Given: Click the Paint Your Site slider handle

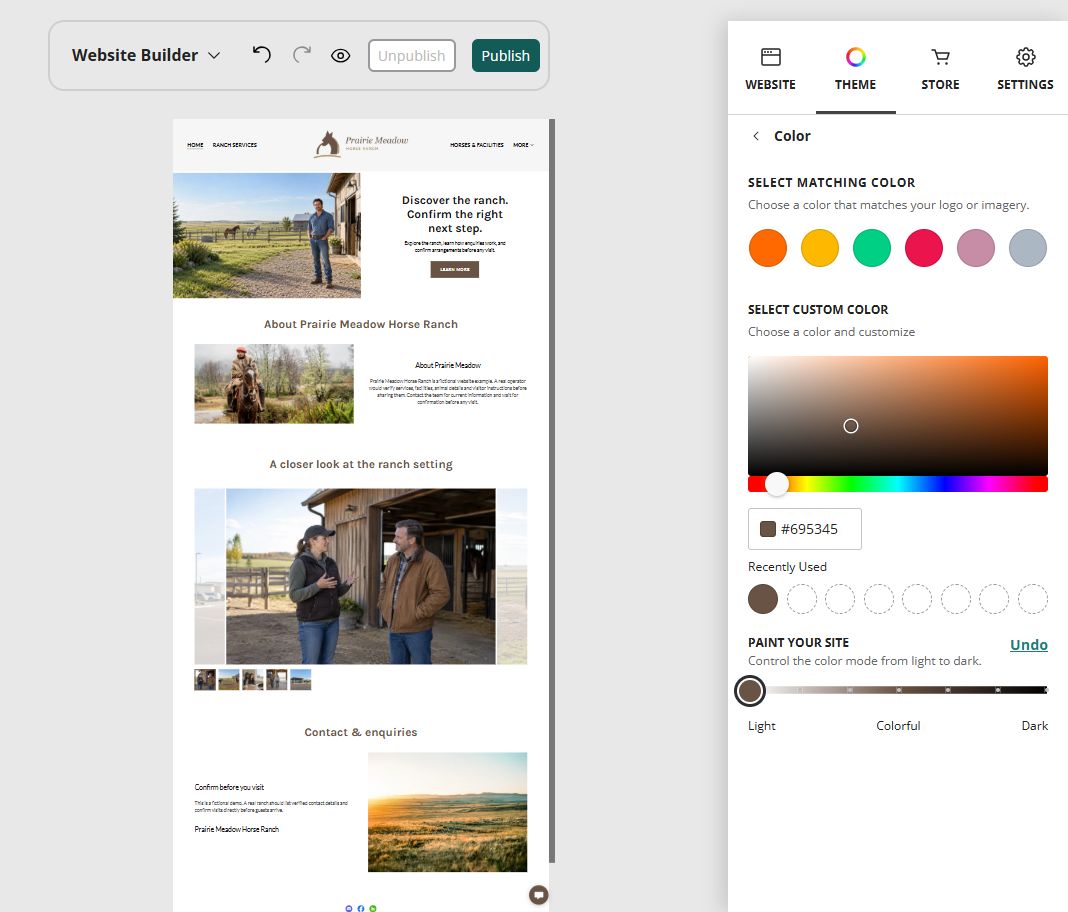Looking at the screenshot, I should [750, 691].
